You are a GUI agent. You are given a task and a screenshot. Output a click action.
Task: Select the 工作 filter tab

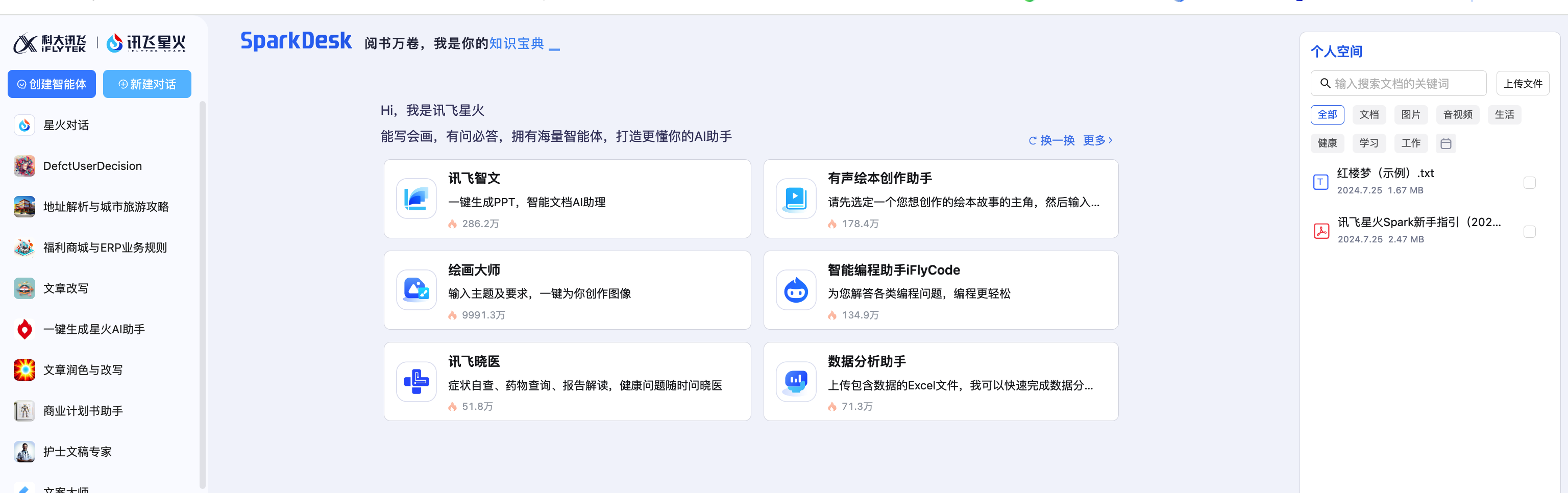[1410, 143]
